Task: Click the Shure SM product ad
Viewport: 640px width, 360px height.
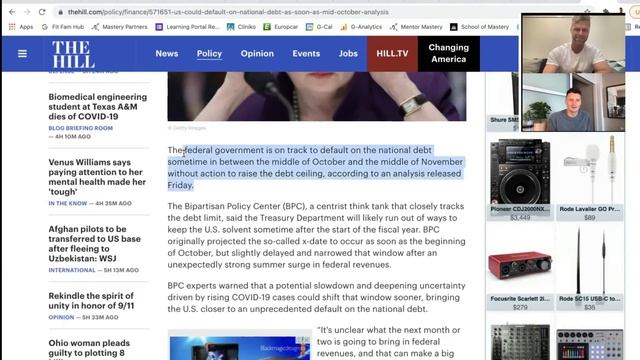Action: pos(504,102)
